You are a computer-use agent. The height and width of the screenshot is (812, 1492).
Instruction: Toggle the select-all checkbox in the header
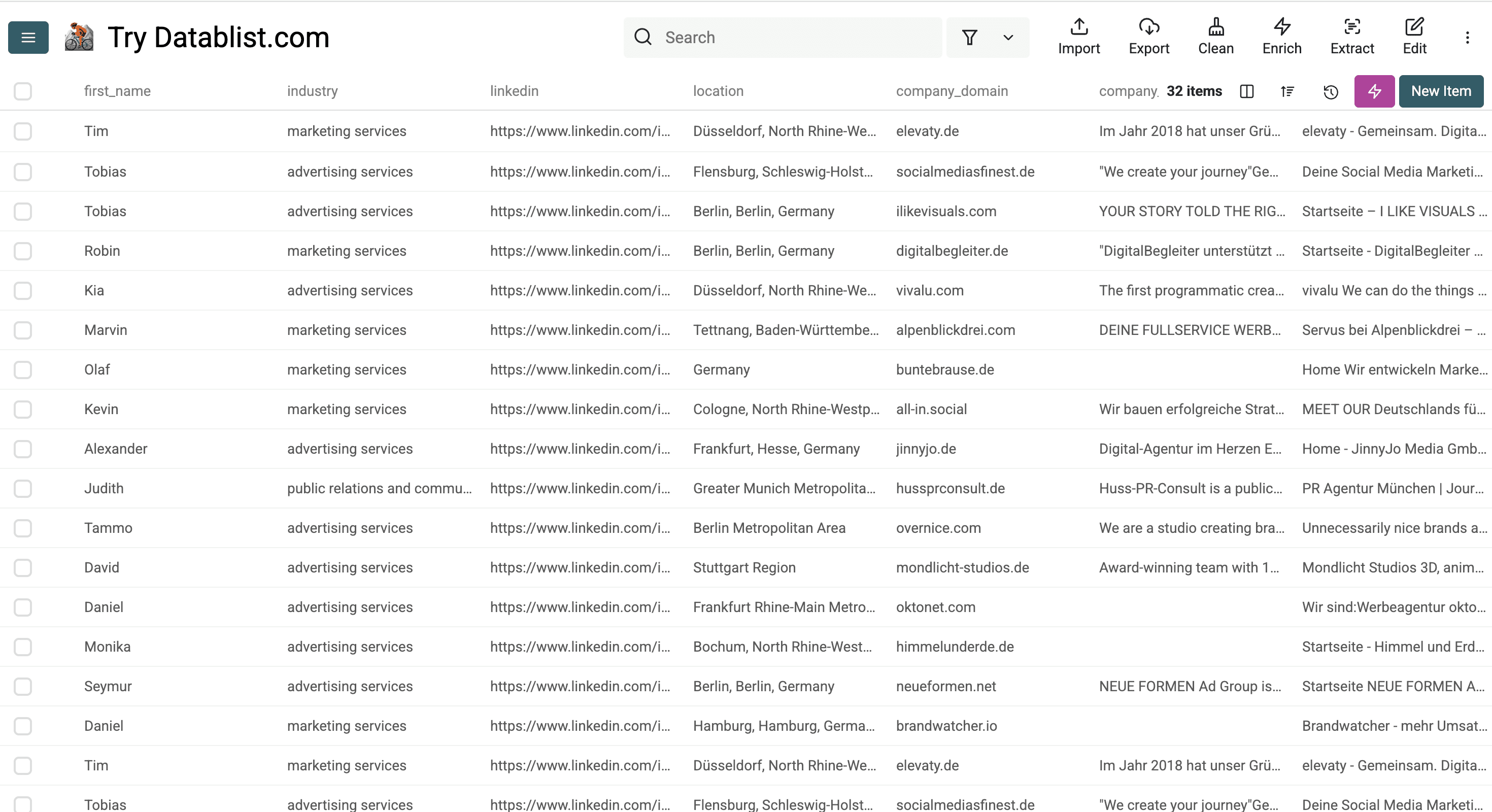pyautogui.click(x=23, y=91)
